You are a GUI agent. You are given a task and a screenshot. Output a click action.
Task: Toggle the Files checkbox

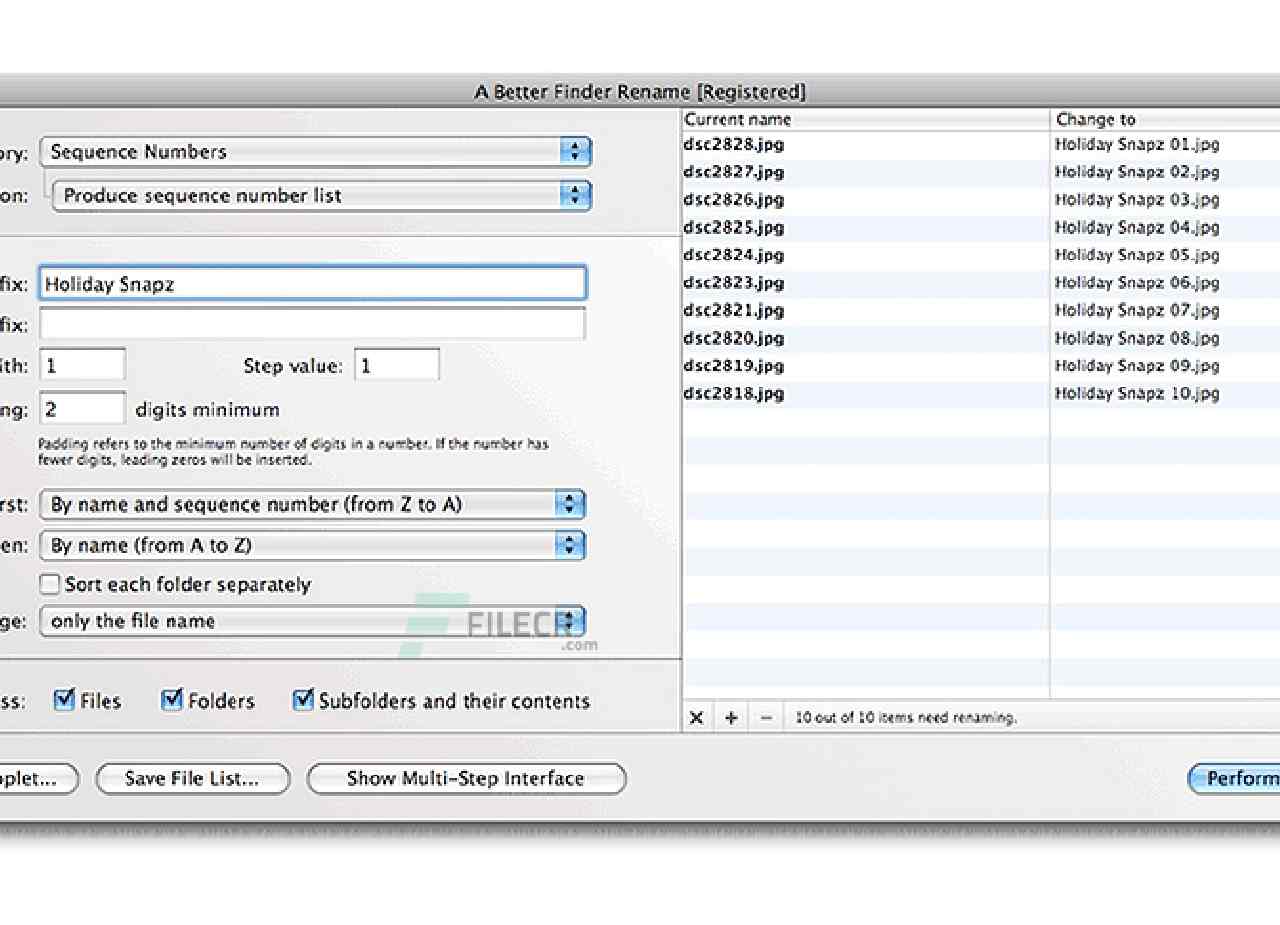(64, 700)
